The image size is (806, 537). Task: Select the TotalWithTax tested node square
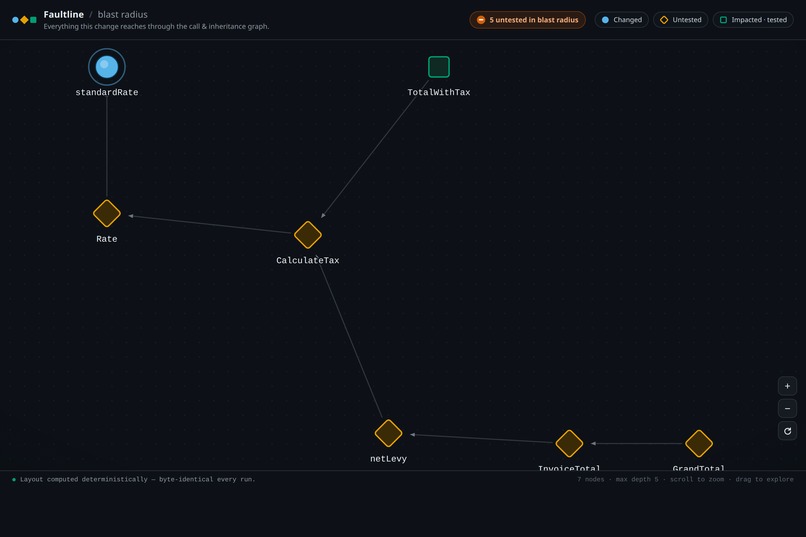[x=438, y=67]
